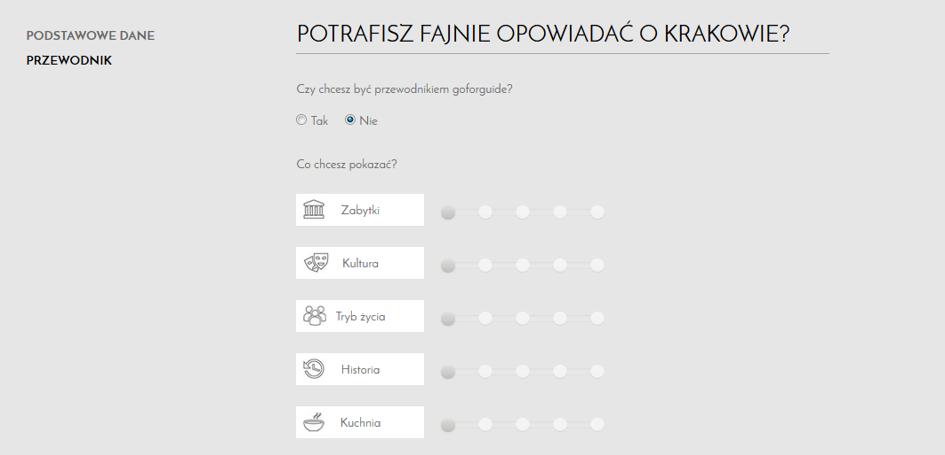
Task: Open the Przewodnik sidebar section
Action: click(x=69, y=61)
